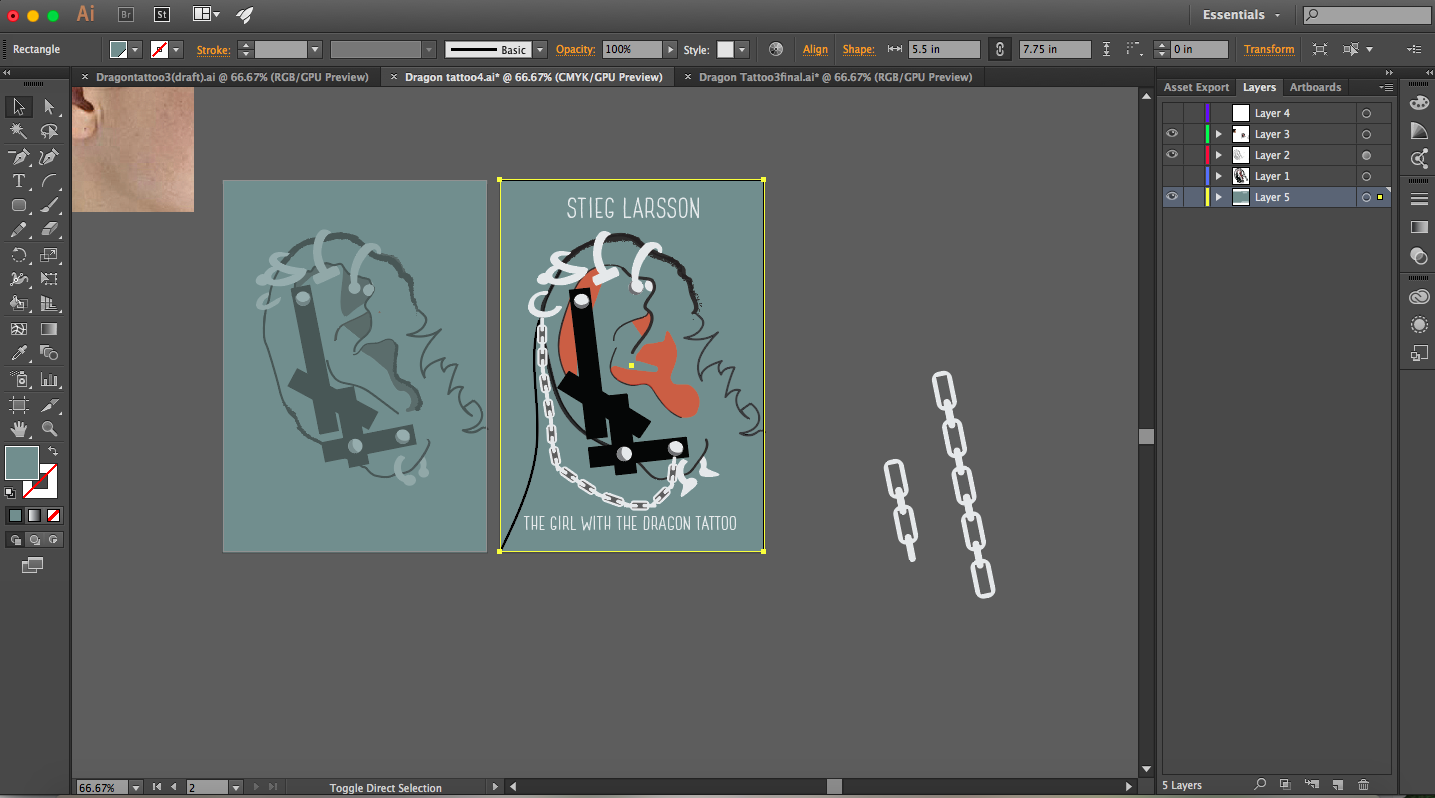Open the Artboards panel tab
This screenshot has height=798, width=1435.
click(x=1315, y=87)
